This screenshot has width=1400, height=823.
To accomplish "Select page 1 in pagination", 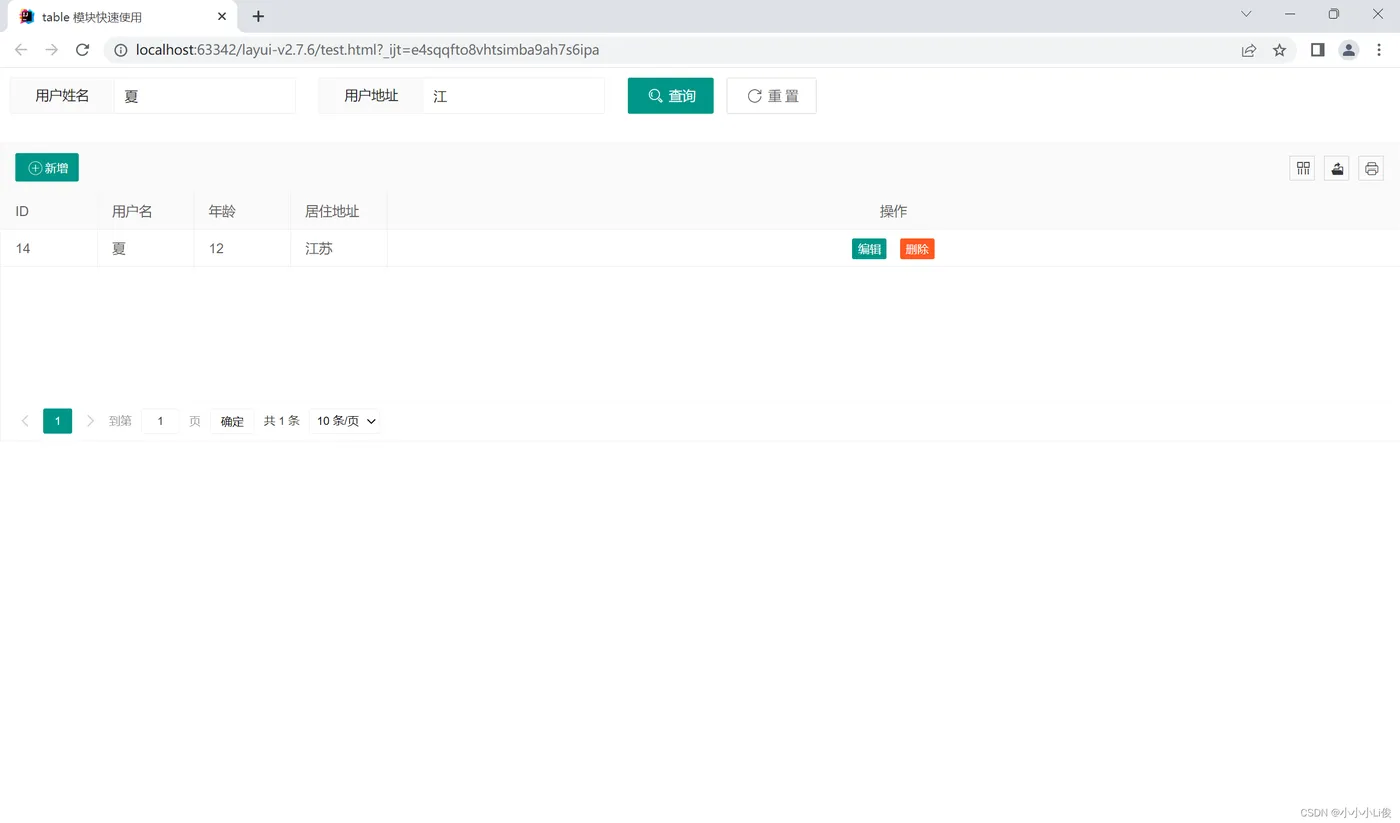I will [57, 421].
